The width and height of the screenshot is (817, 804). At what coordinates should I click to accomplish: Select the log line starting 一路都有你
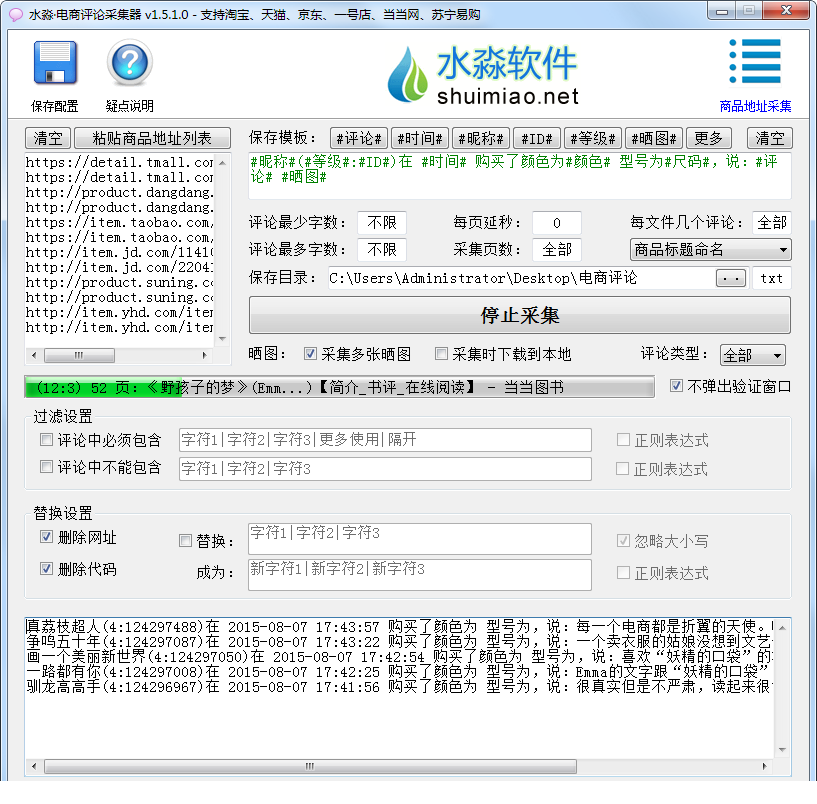[400, 672]
